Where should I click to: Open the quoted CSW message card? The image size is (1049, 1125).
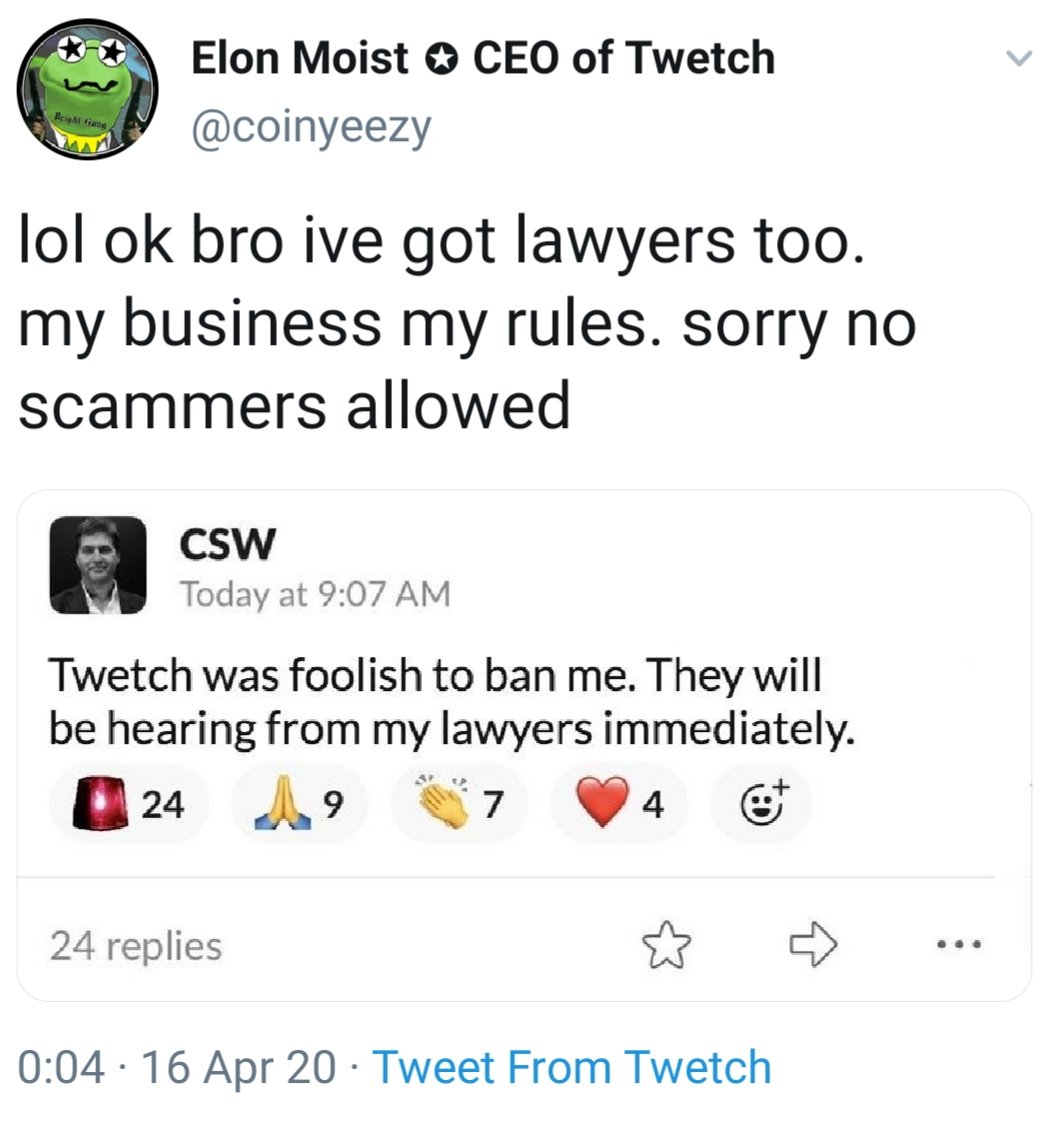524,745
